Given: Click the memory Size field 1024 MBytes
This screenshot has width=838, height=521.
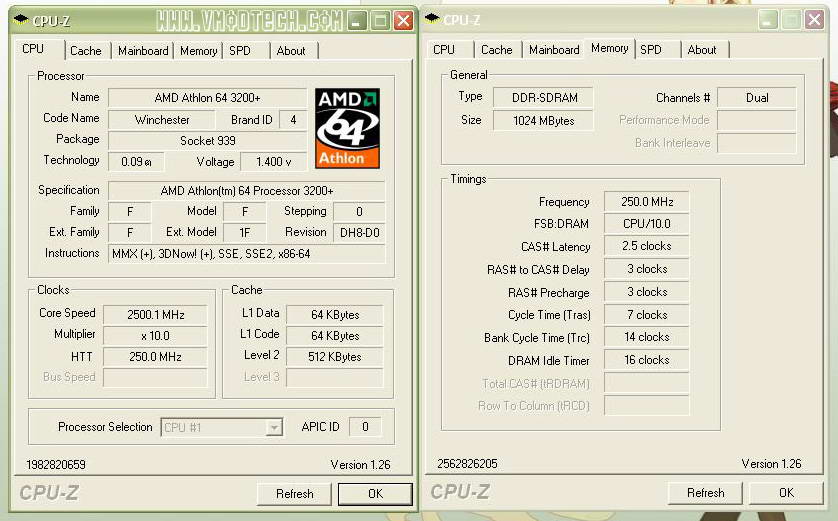Looking at the screenshot, I should [x=544, y=121].
